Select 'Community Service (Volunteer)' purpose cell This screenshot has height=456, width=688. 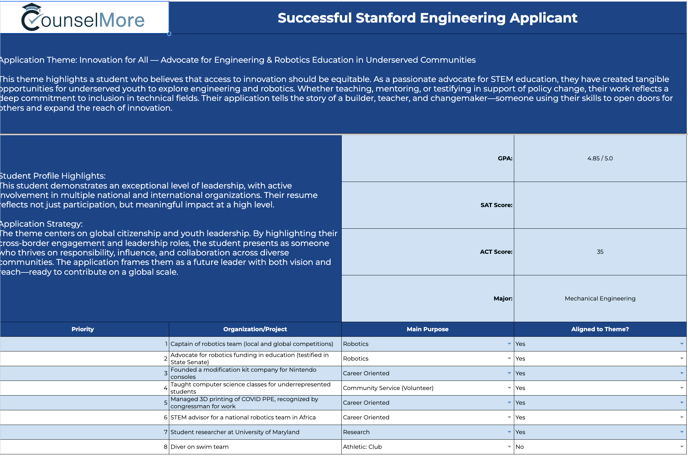pyautogui.click(x=427, y=388)
